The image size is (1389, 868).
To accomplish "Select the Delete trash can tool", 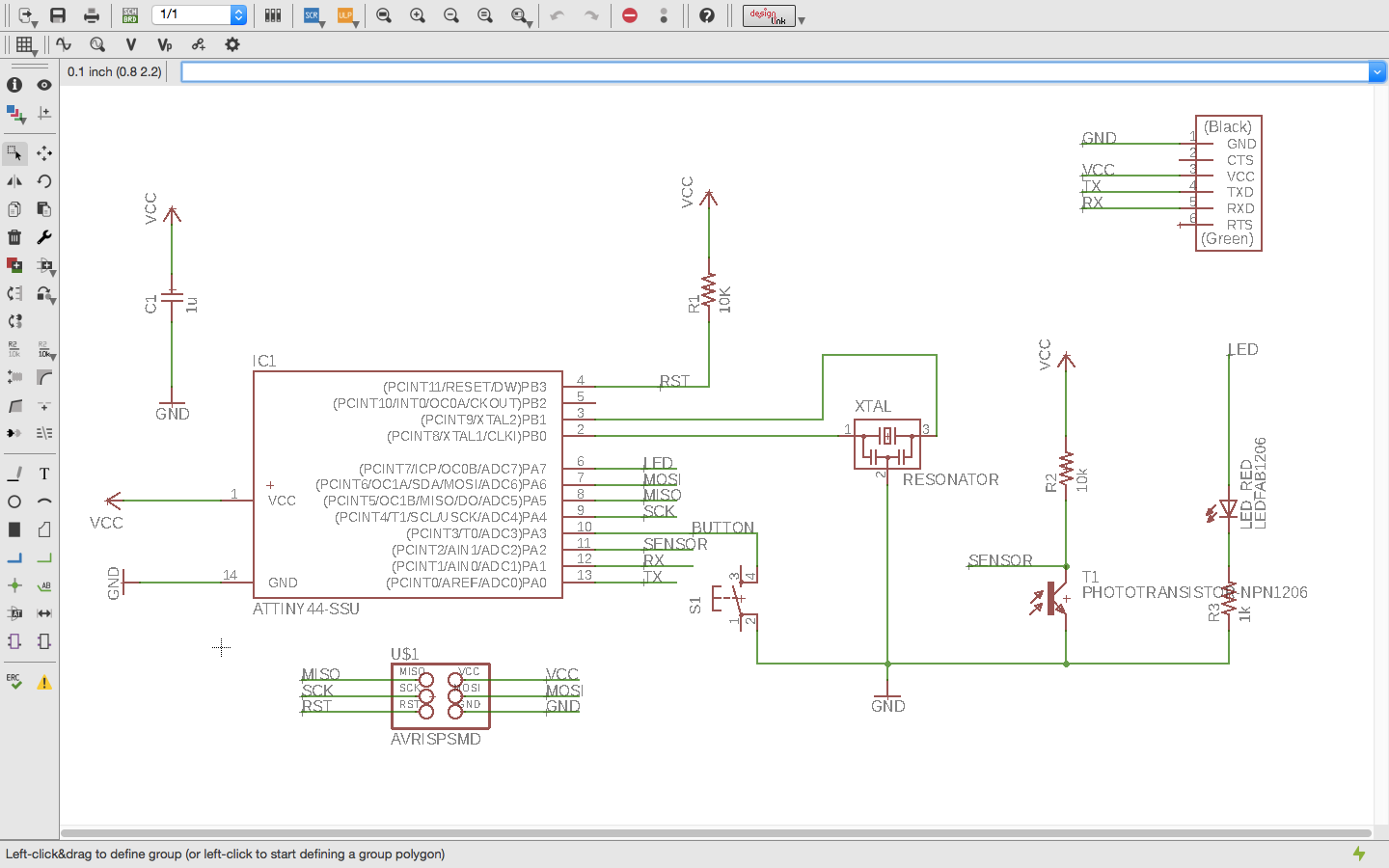I will 14,237.
